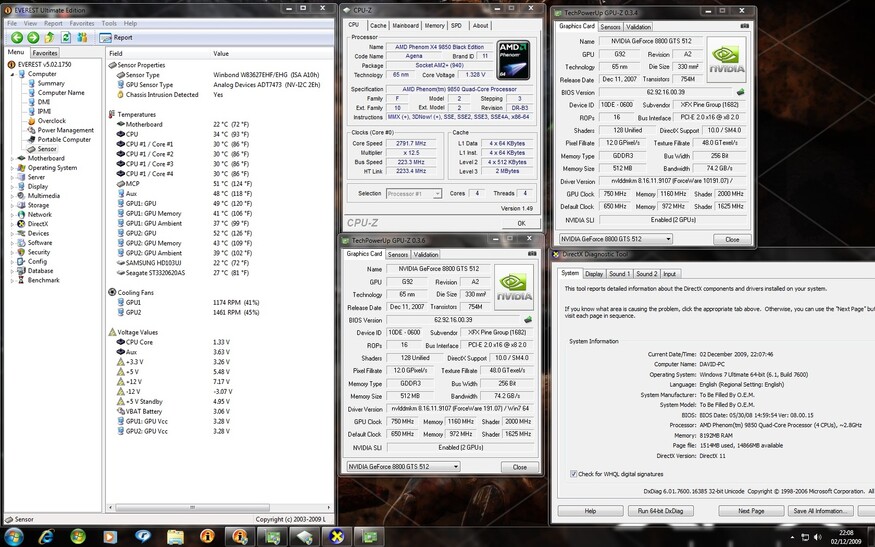Click the Next Page button in DxDiag

click(x=751, y=511)
